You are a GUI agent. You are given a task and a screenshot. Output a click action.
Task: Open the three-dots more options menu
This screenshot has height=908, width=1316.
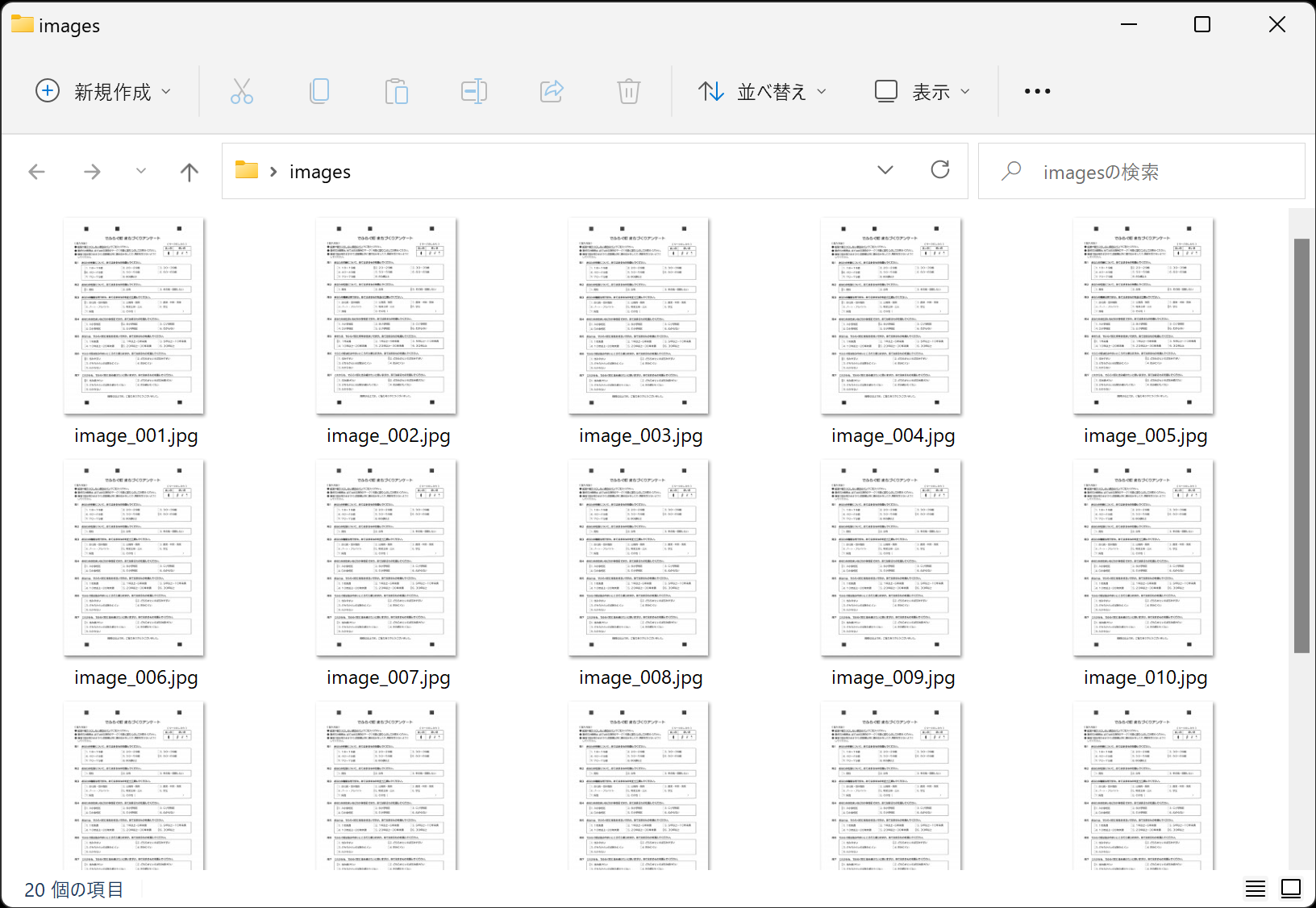click(x=1037, y=92)
